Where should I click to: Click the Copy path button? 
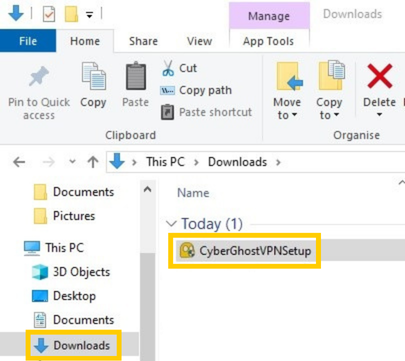(x=196, y=90)
